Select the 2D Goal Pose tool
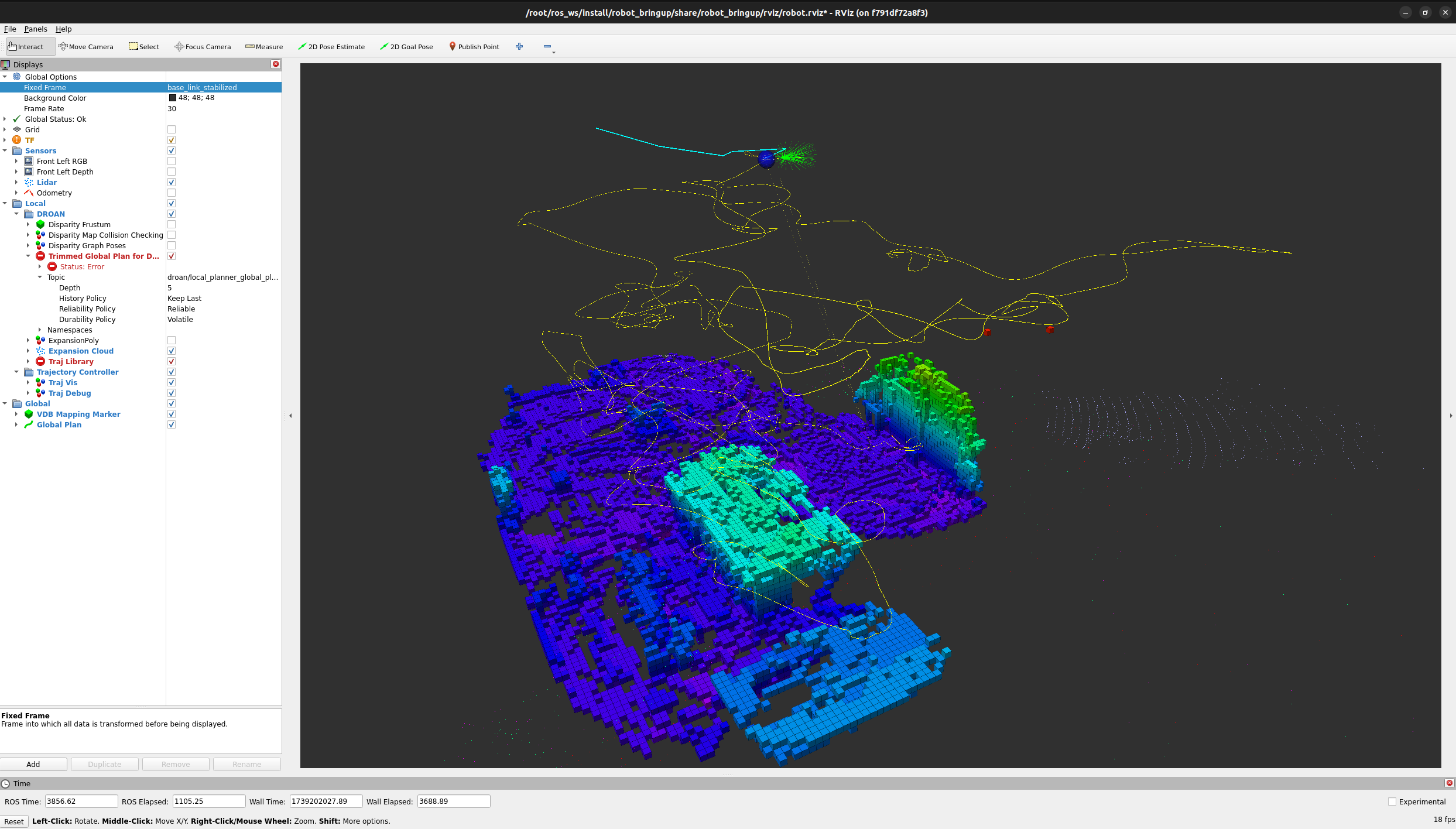The image size is (1456, 829). click(x=406, y=46)
